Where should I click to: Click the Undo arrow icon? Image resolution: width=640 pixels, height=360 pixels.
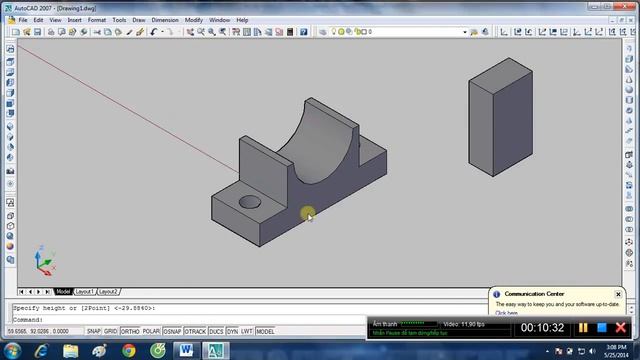153,32
